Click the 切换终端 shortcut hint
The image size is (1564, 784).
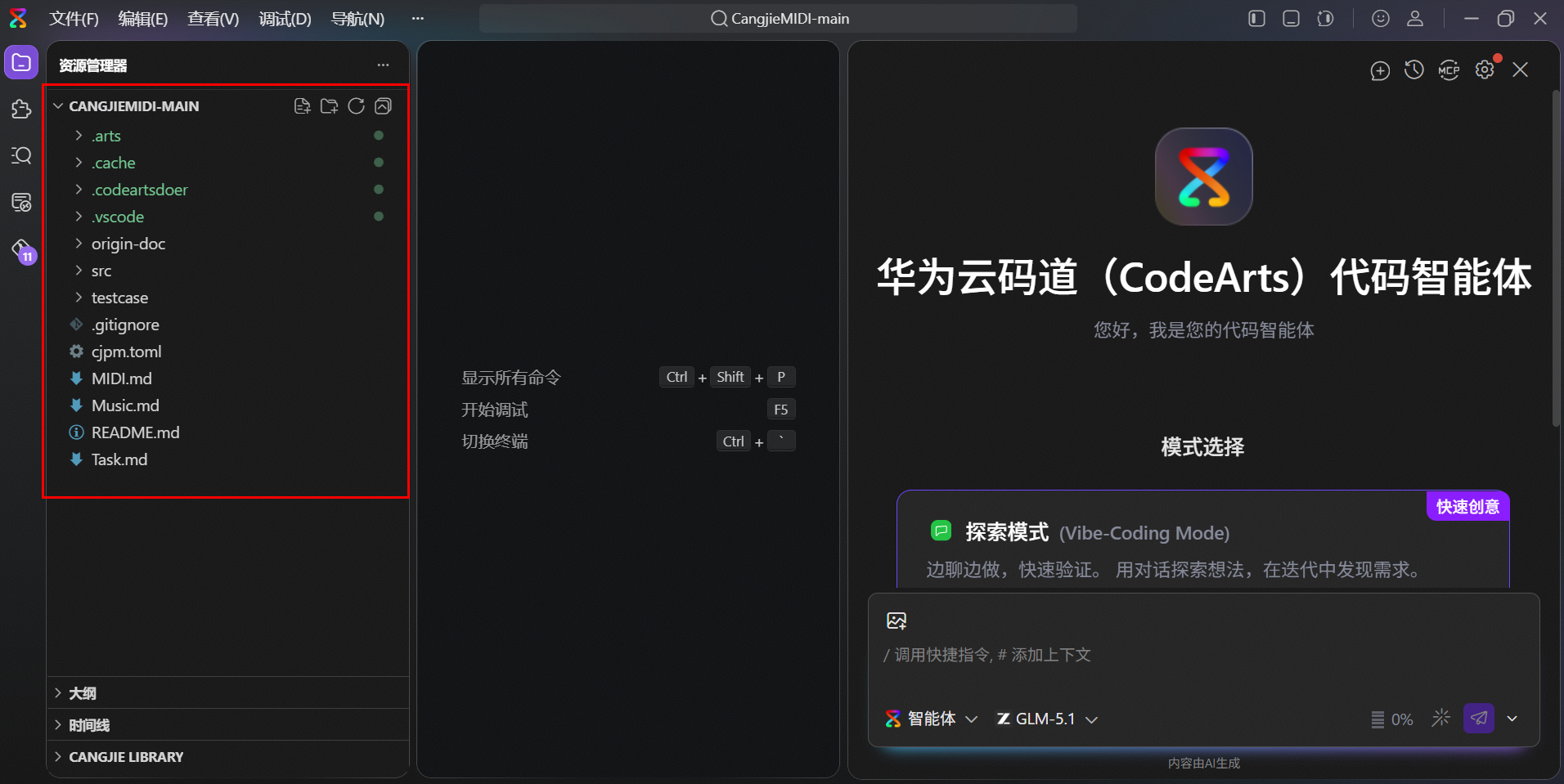pos(628,441)
